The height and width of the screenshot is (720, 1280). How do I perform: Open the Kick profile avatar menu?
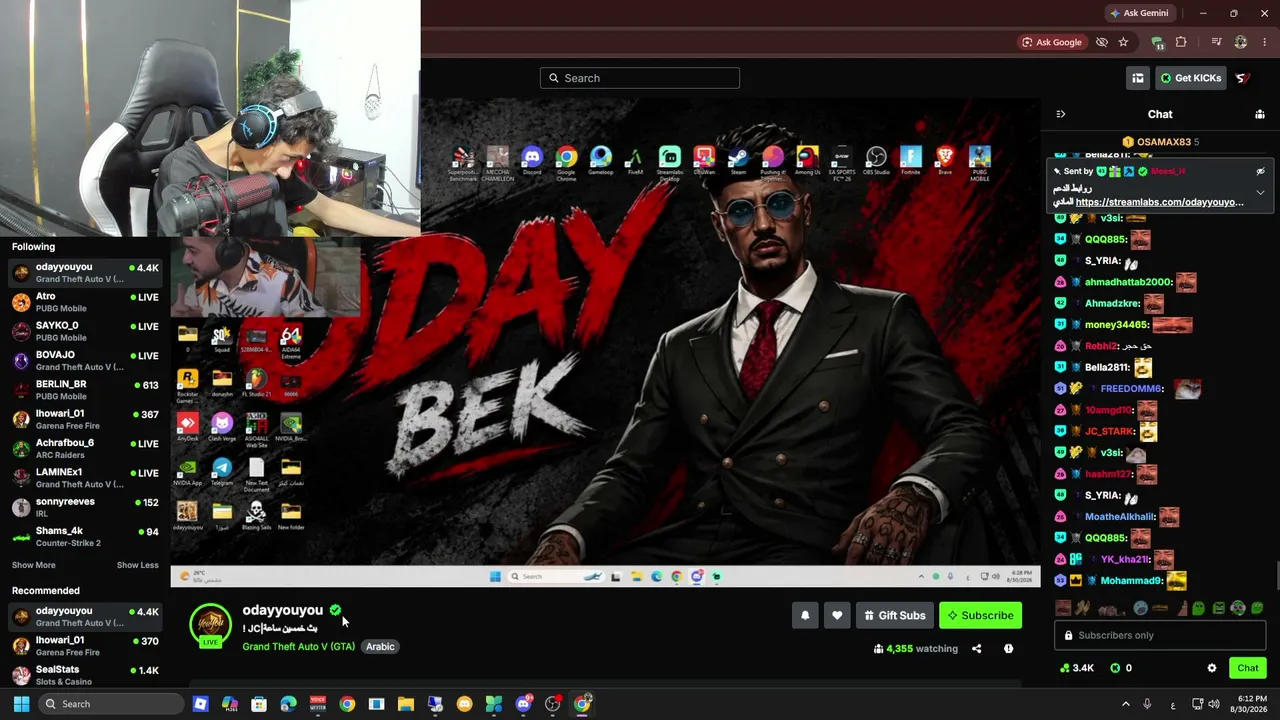coord(1243,78)
